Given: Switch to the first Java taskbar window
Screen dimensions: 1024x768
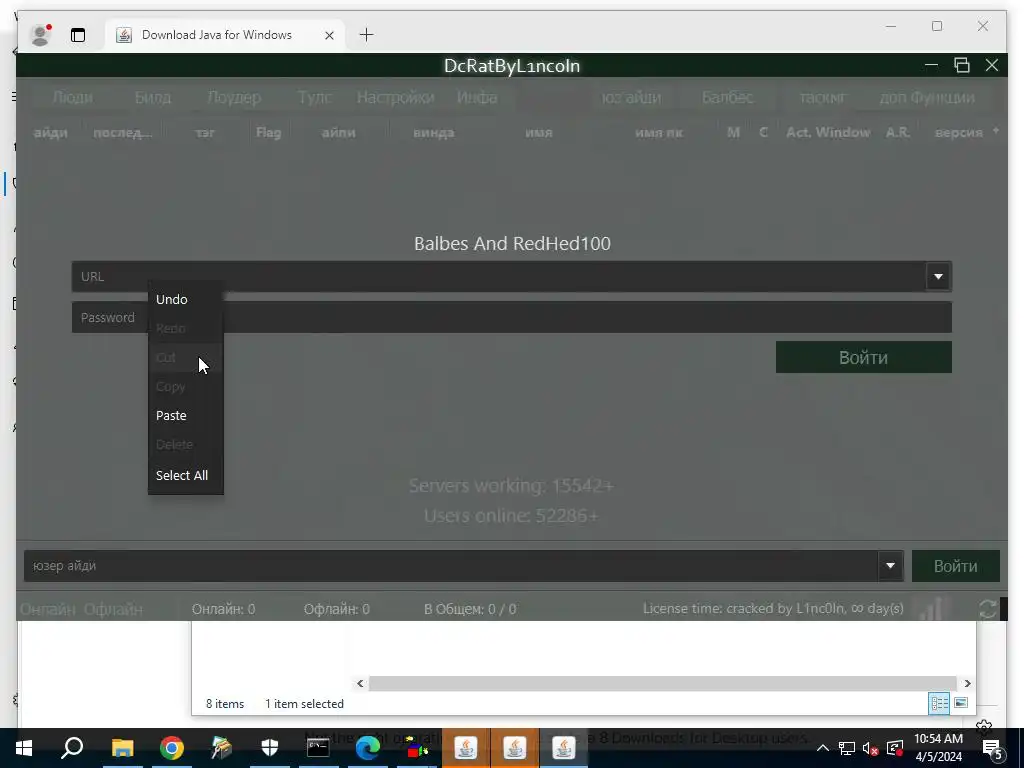Looking at the screenshot, I should 466,748.
